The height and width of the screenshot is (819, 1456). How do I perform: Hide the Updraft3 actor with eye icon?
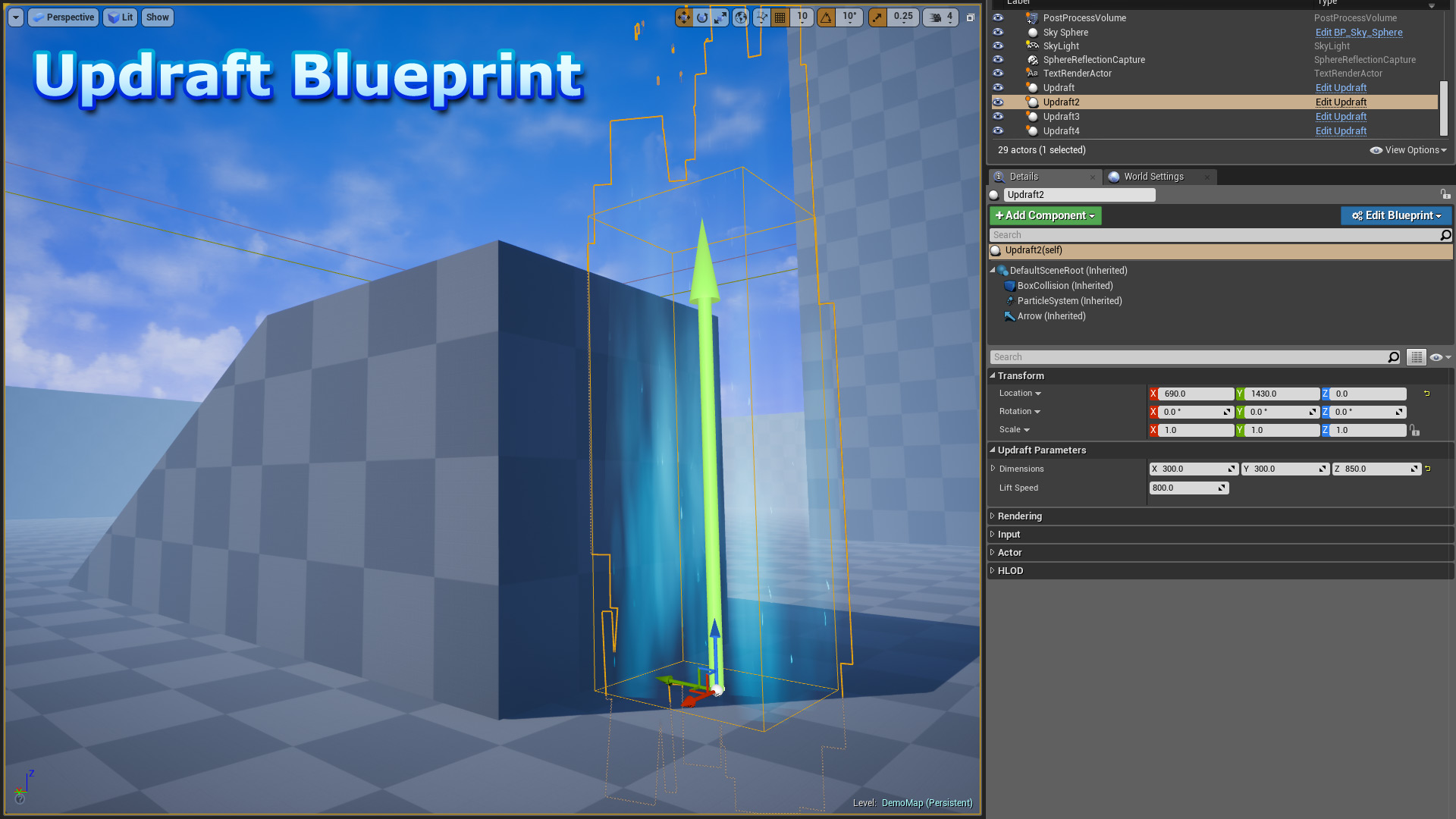click(998, 117)
